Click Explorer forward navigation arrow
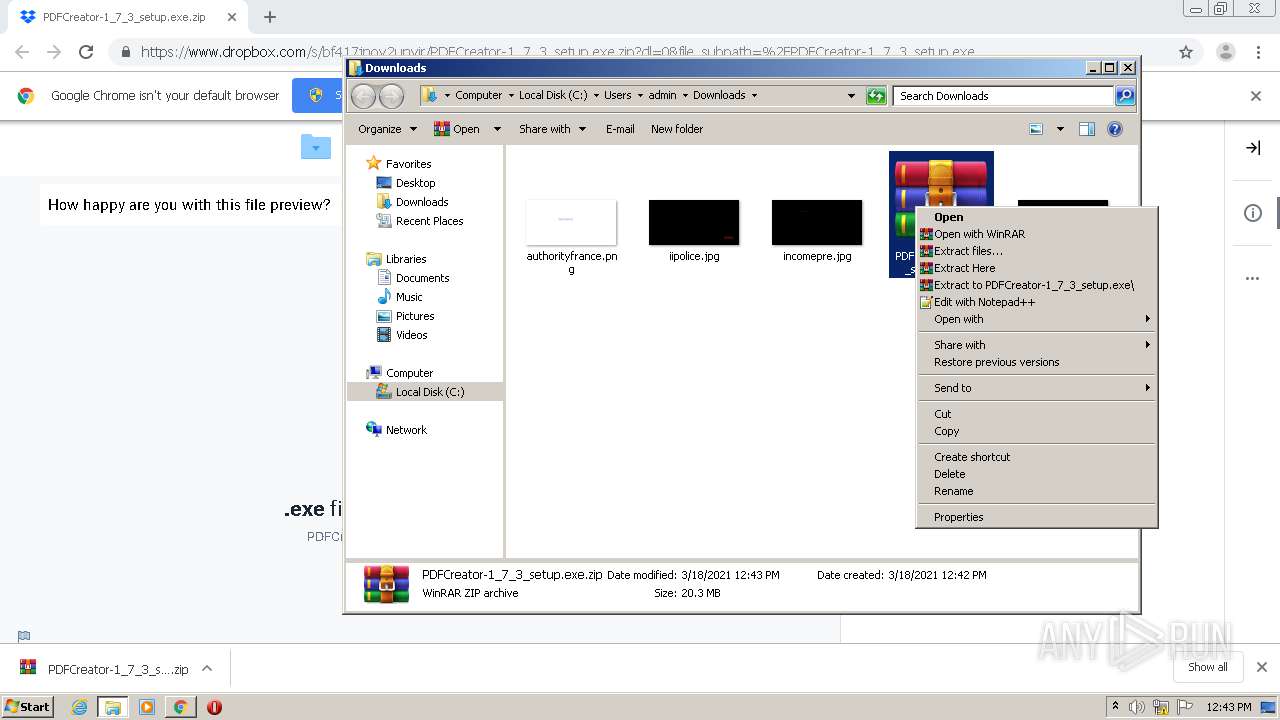The height and width of the screenshot is (720, 1280). (392, 96)
